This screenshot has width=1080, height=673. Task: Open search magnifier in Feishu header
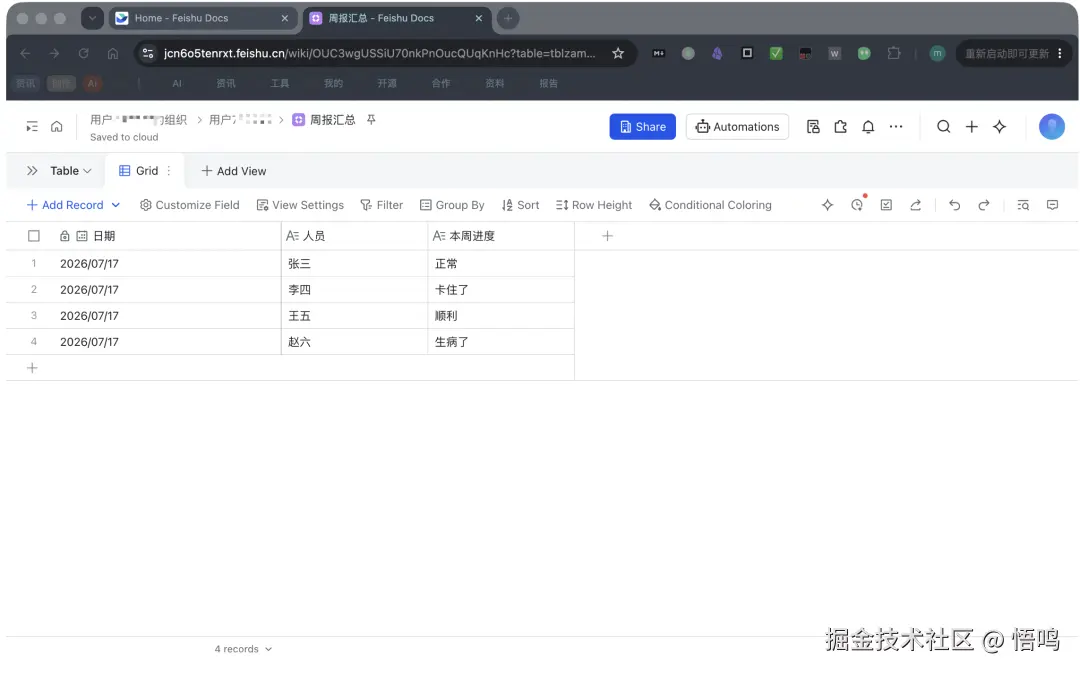pos(944,127)
